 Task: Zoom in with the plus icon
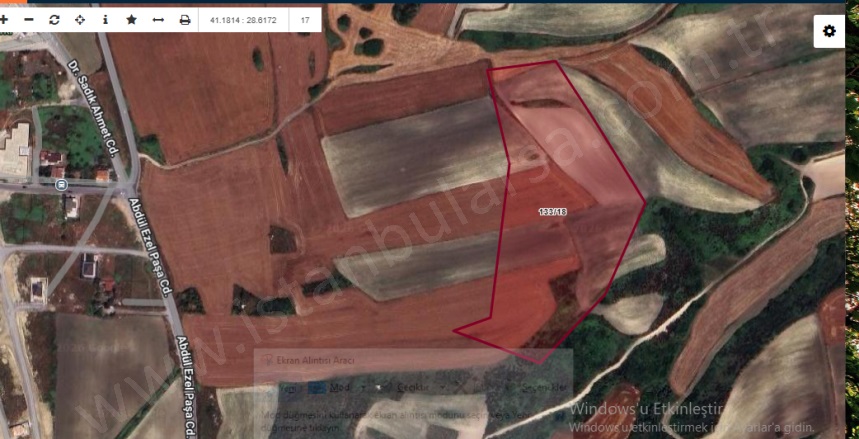coord(4,20)
